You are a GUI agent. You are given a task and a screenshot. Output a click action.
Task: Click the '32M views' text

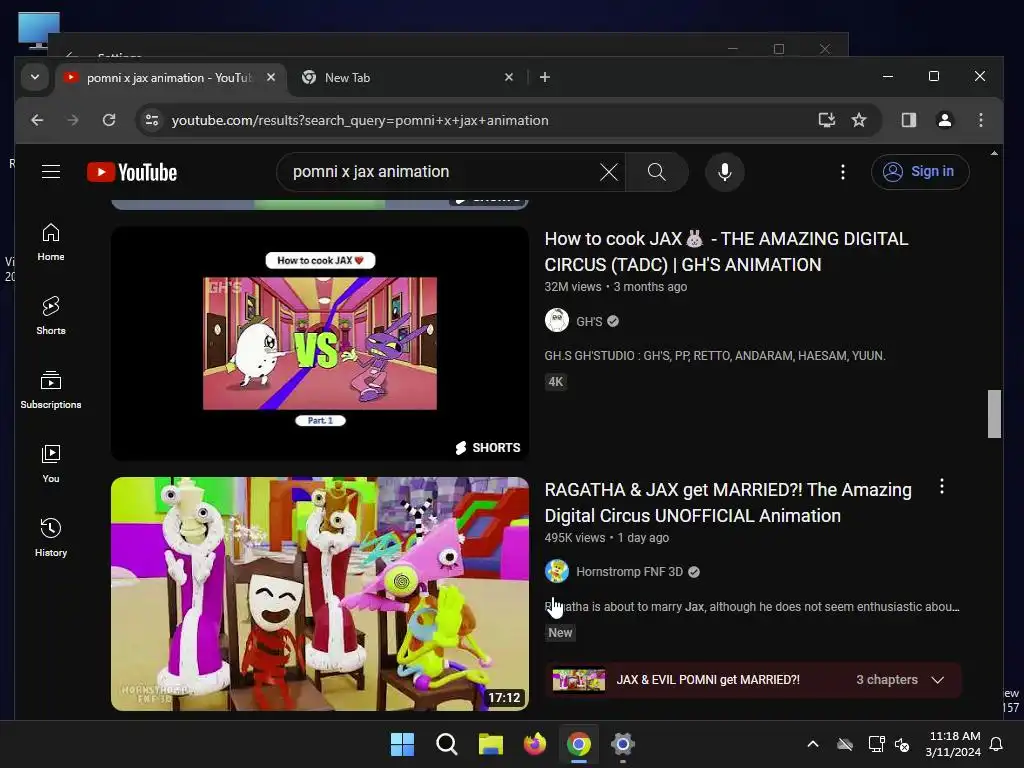pos(573,287)
